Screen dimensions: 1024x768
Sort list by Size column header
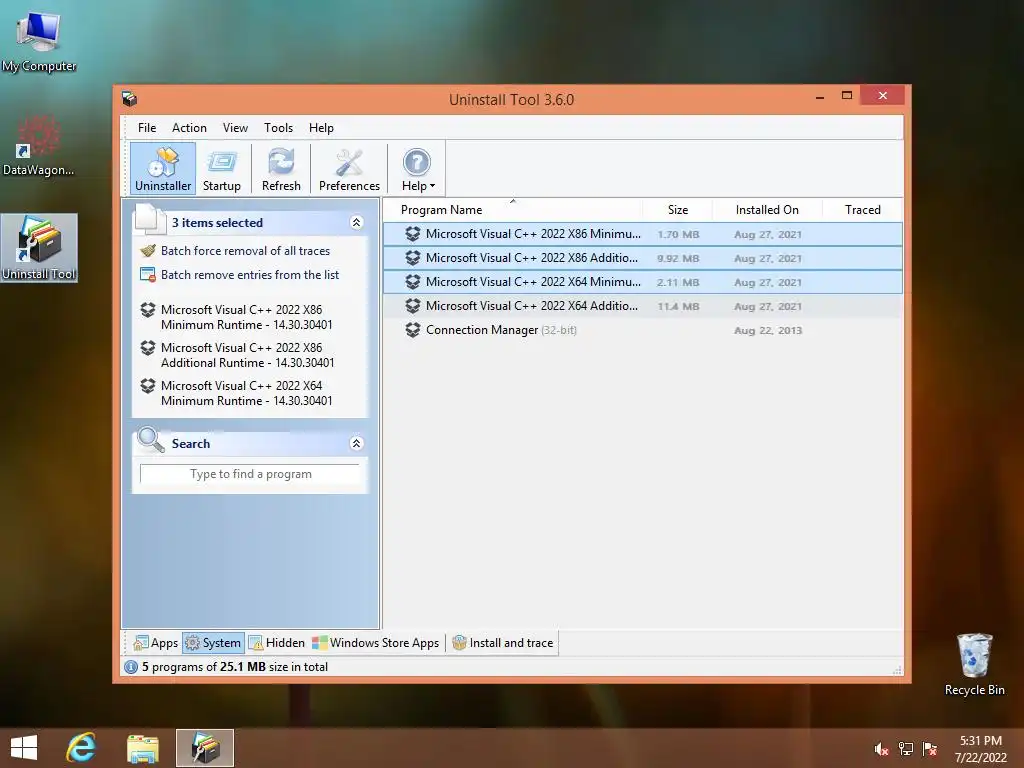[678, 210]
